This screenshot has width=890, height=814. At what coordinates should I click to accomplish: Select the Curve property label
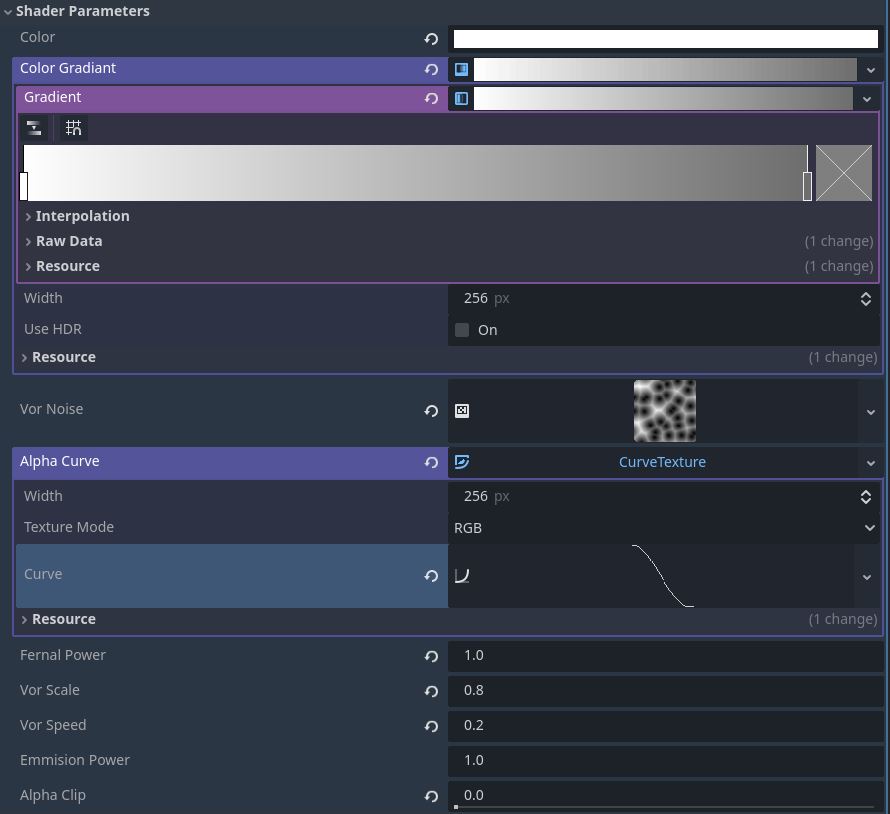click(x=43, y=574)
